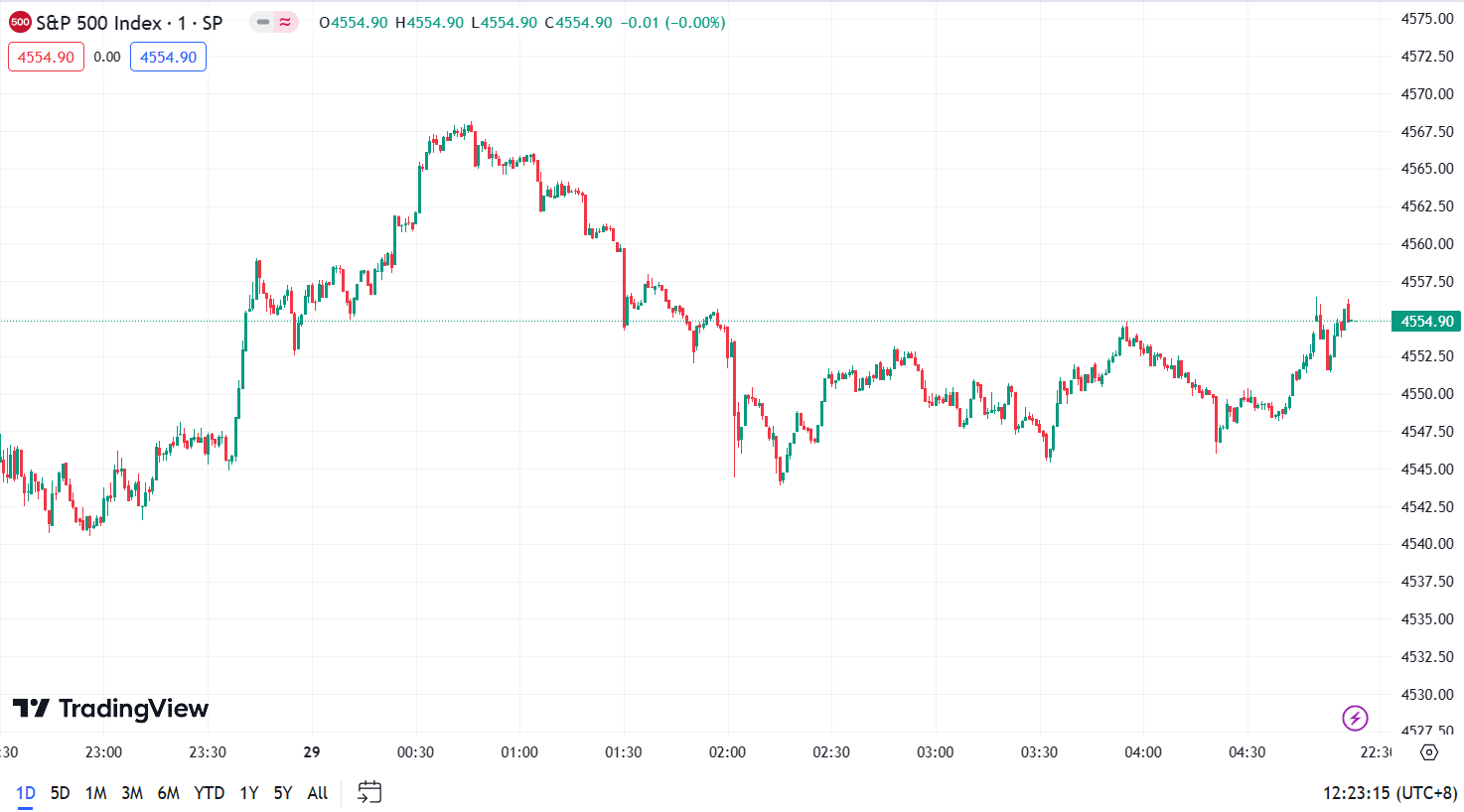The image size is (1464, 812).
Task: Switch to the 1M time range
Action: [x=95, y=792]
